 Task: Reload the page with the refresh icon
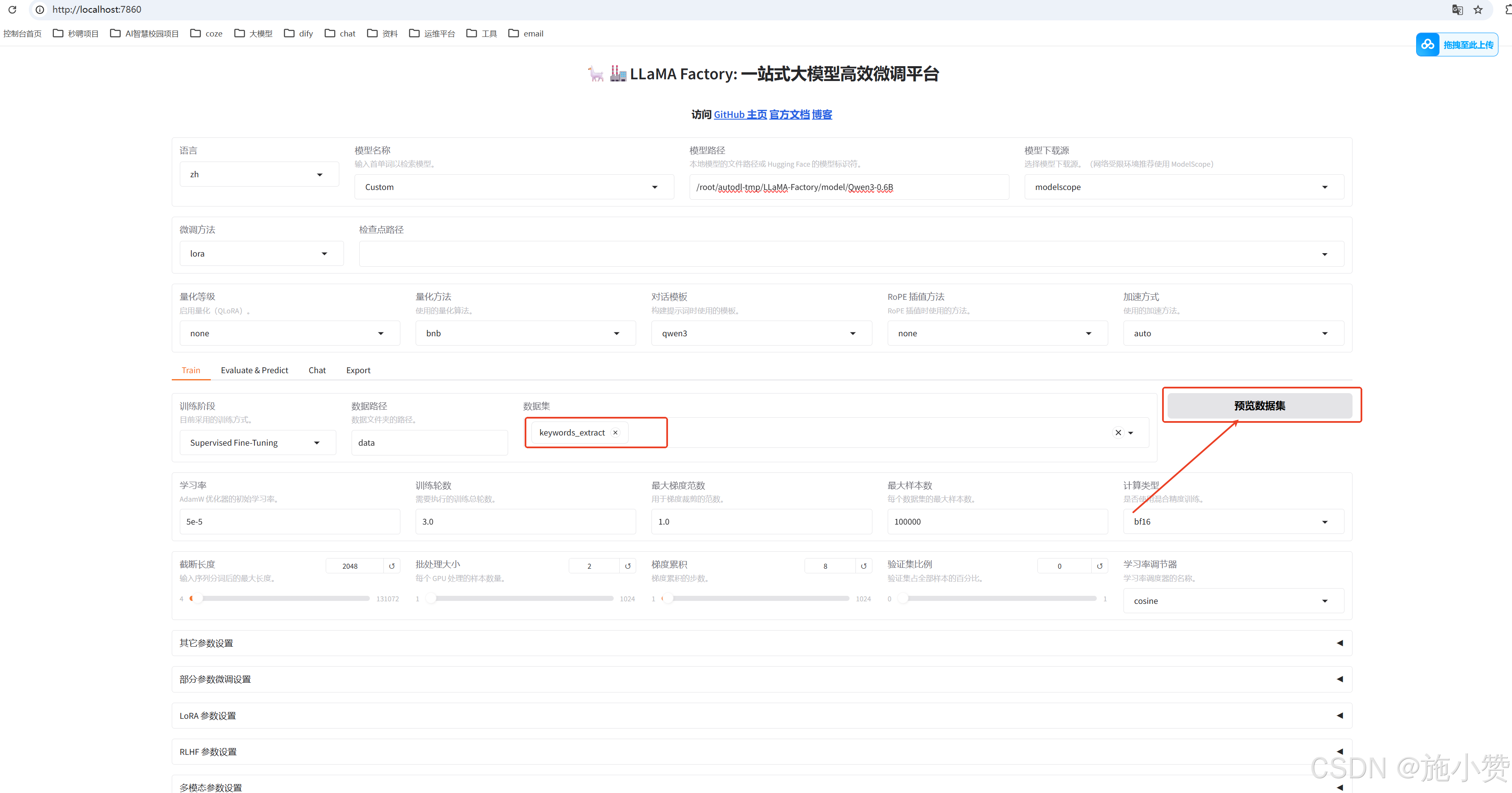point(12,9)
